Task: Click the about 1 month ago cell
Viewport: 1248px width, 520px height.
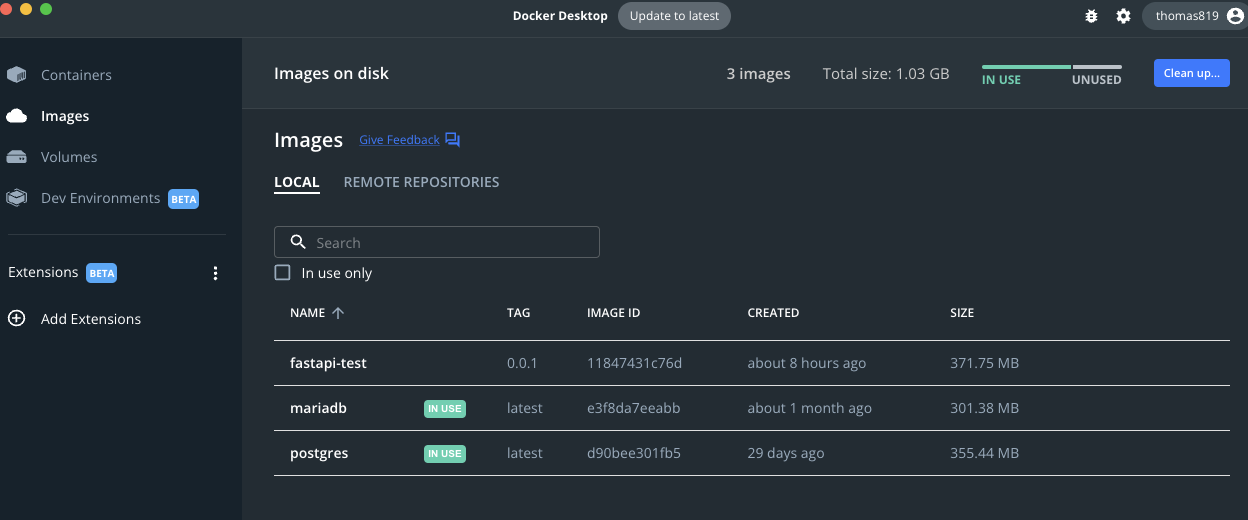Action: pyautogui.click(x=810, y=408)
